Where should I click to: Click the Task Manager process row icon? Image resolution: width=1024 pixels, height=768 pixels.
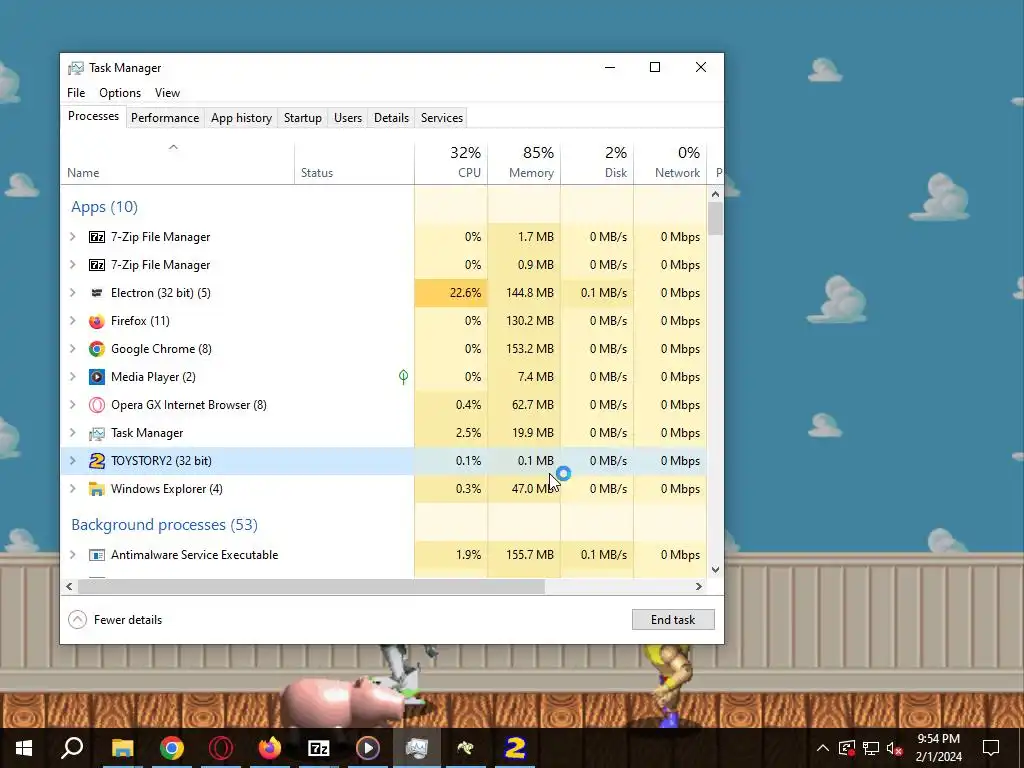(x=97, y=433)
